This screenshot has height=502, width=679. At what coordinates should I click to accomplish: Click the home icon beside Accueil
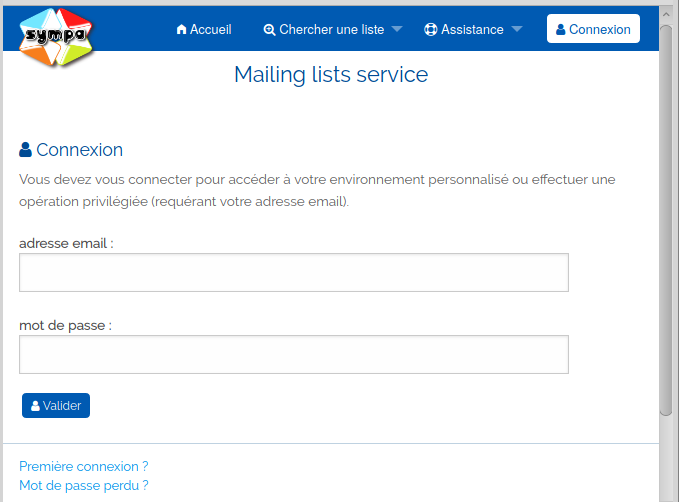tap(181, 30)
